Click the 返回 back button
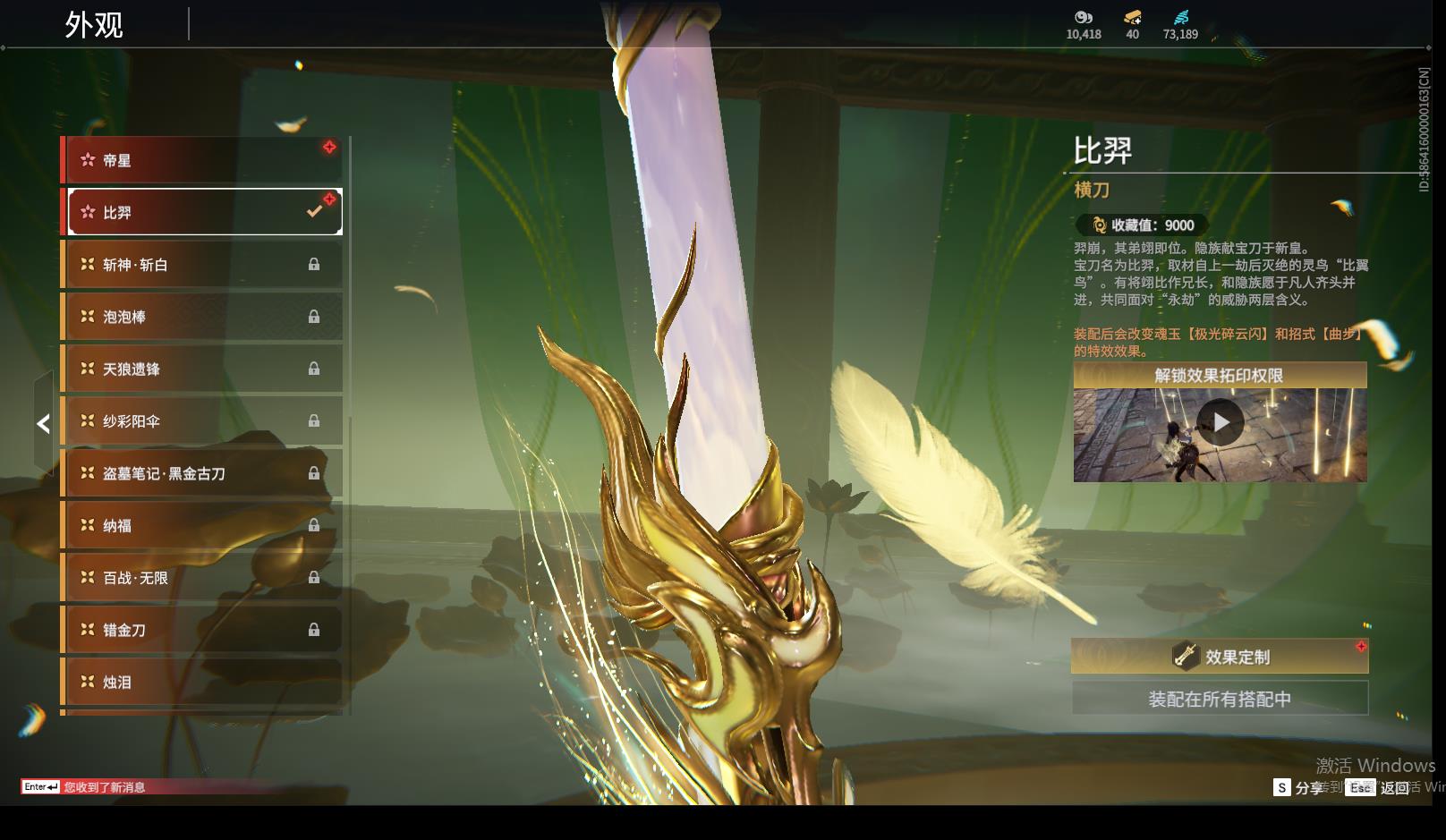This screenshot has height=840, width=1446. (x=1378, y=787)
